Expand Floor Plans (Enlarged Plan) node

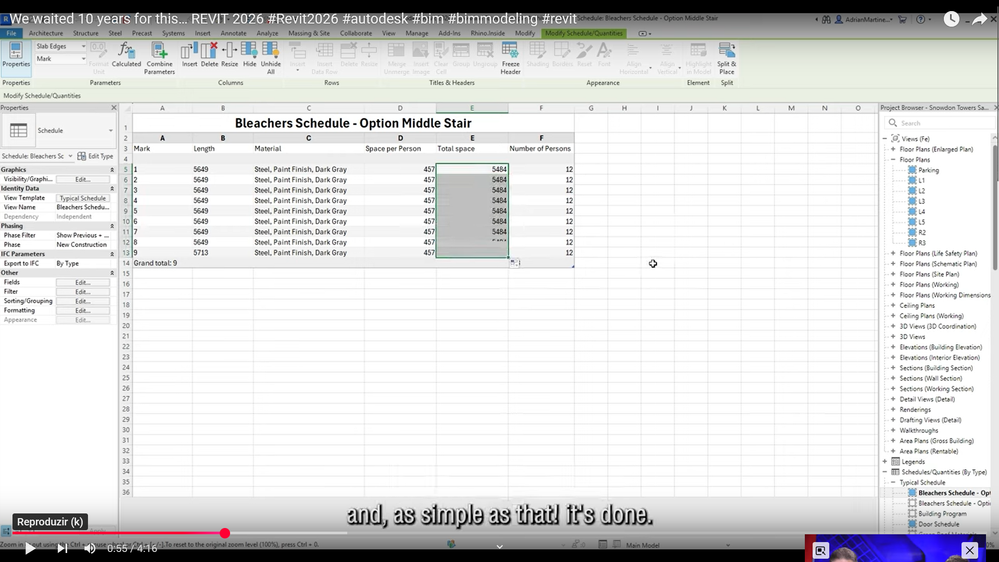[893, 149]
